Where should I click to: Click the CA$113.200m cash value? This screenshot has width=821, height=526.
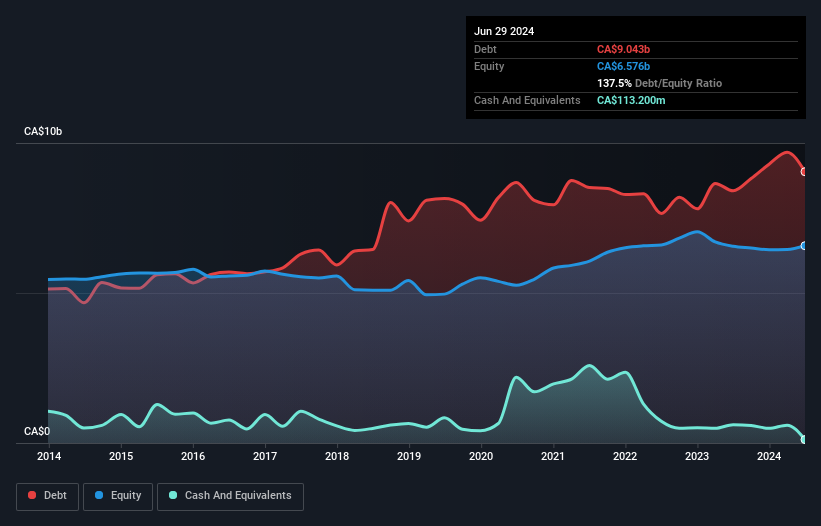coord(631,100)
